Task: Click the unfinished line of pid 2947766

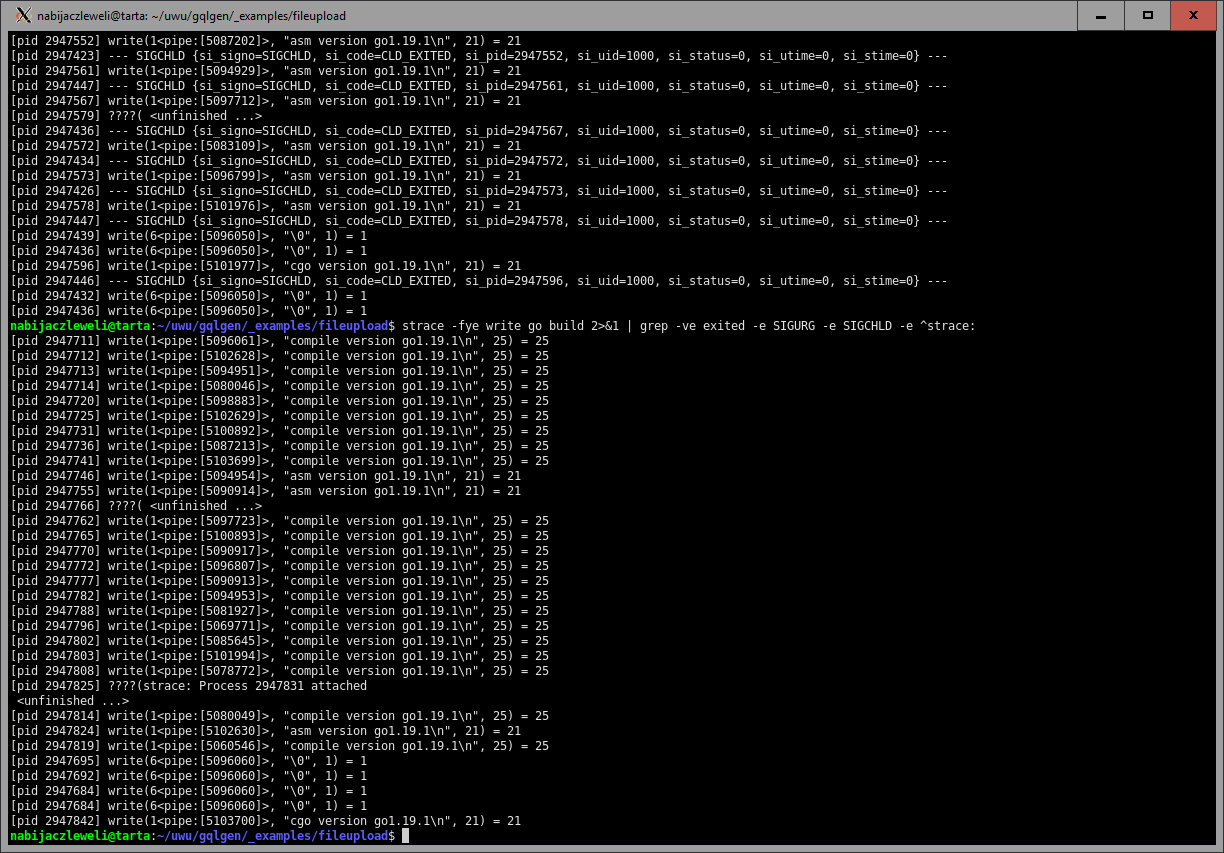Action: 136,506
